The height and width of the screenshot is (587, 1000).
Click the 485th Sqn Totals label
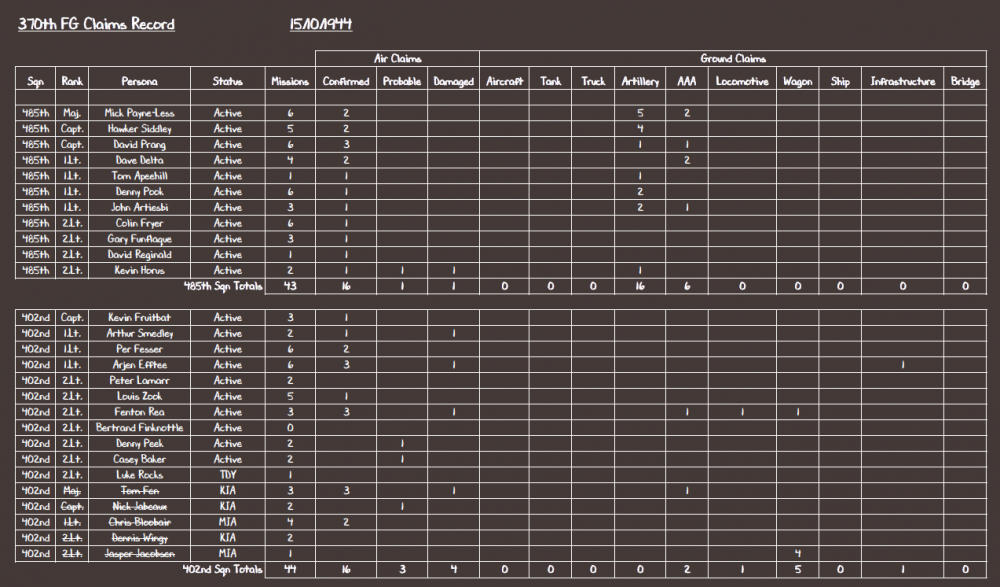[222, 286]
